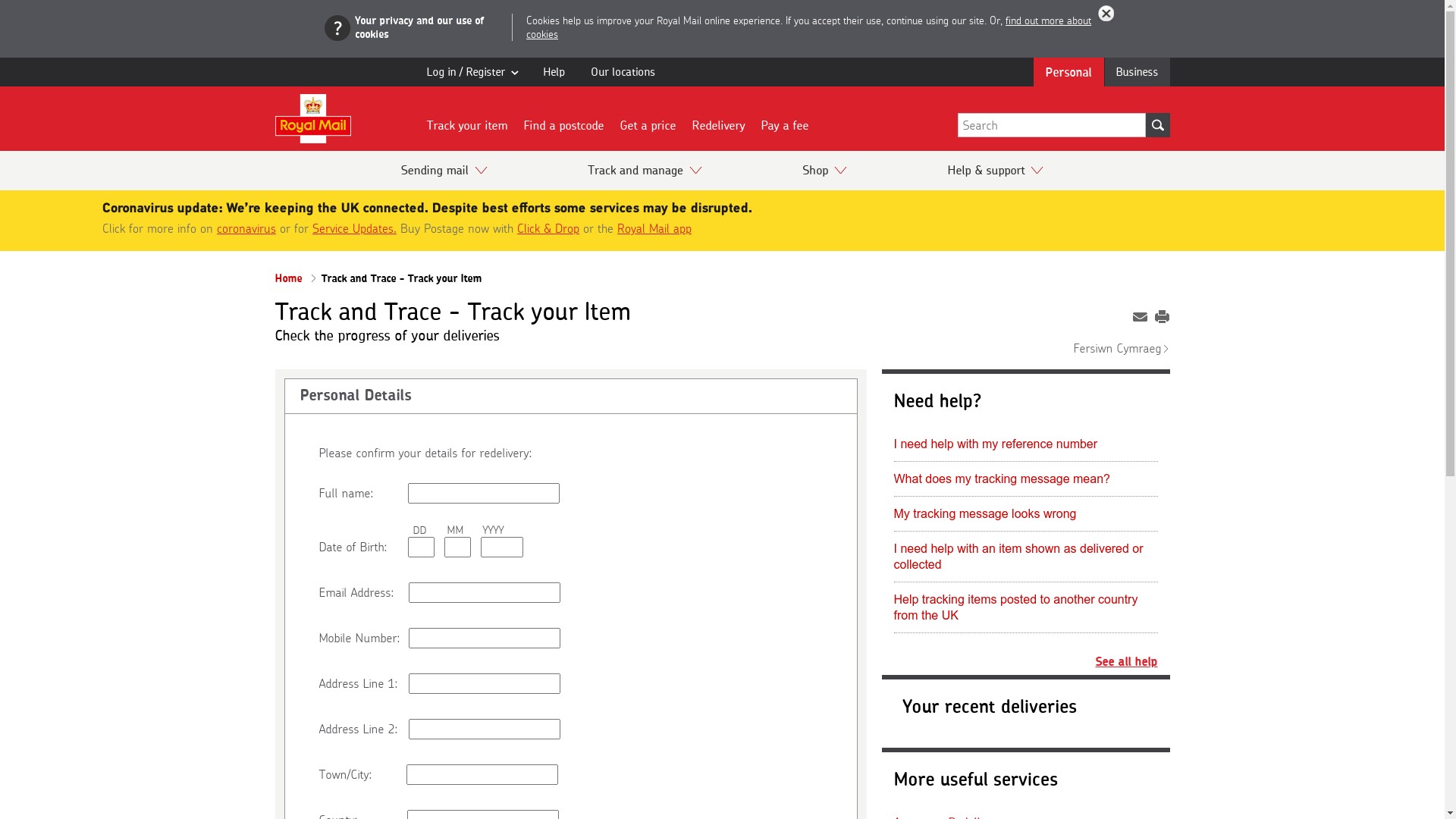
Task: Expand the Help & support menu
Action: 994,170
